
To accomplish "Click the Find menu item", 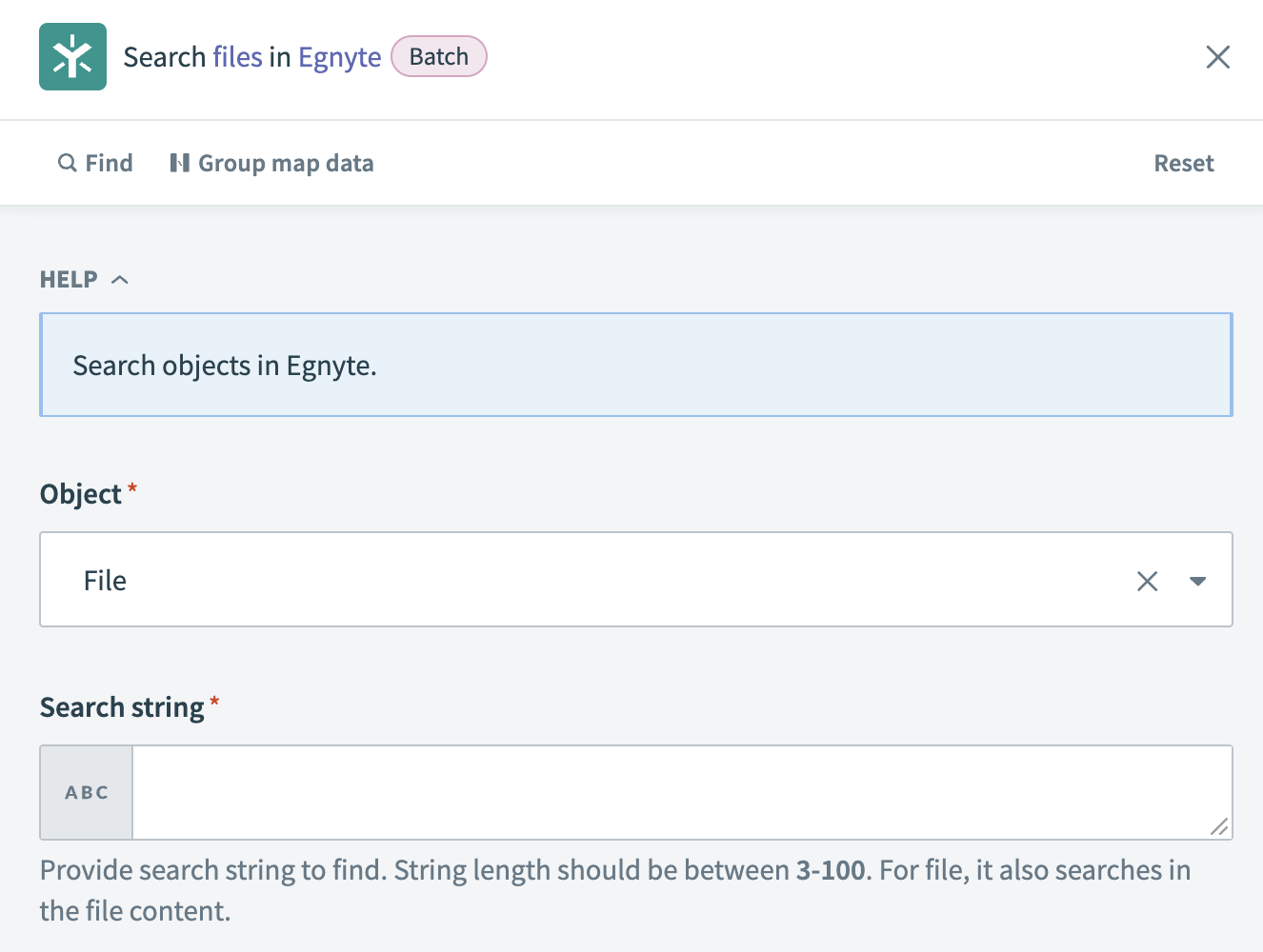I will [109, 162].
